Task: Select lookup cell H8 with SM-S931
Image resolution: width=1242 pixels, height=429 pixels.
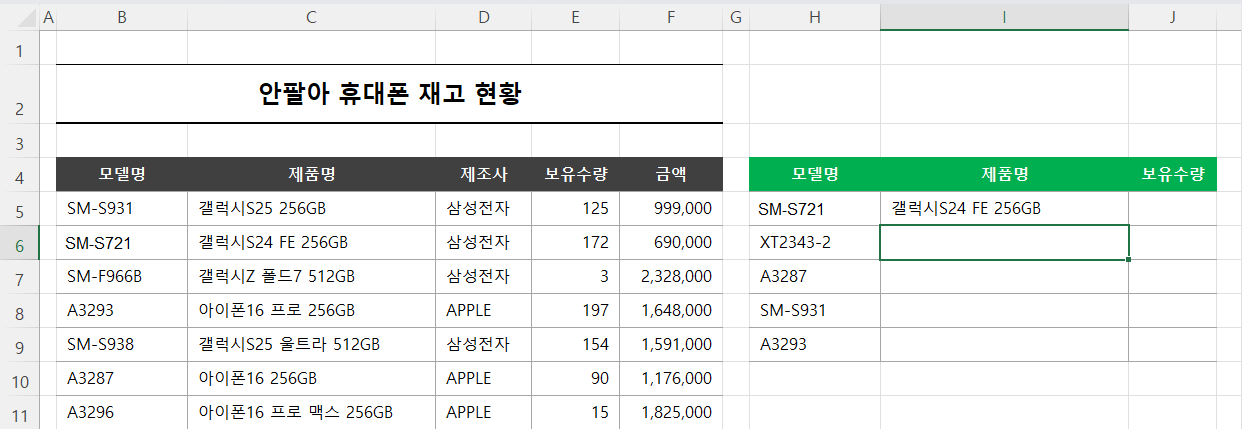Action: coord(815,310)
